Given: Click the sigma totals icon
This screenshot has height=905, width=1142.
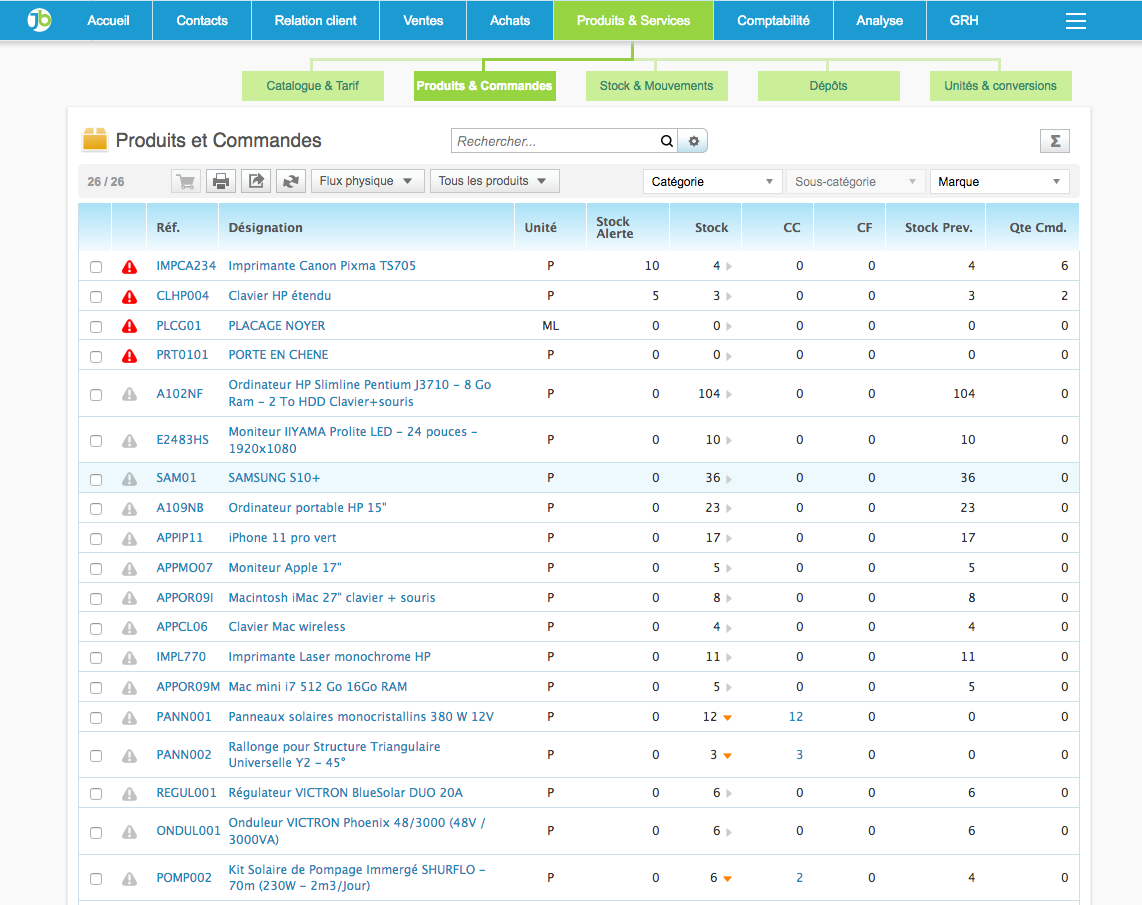Looking at the screenshot, I should pyautogui.click(x=1054, y=141).
